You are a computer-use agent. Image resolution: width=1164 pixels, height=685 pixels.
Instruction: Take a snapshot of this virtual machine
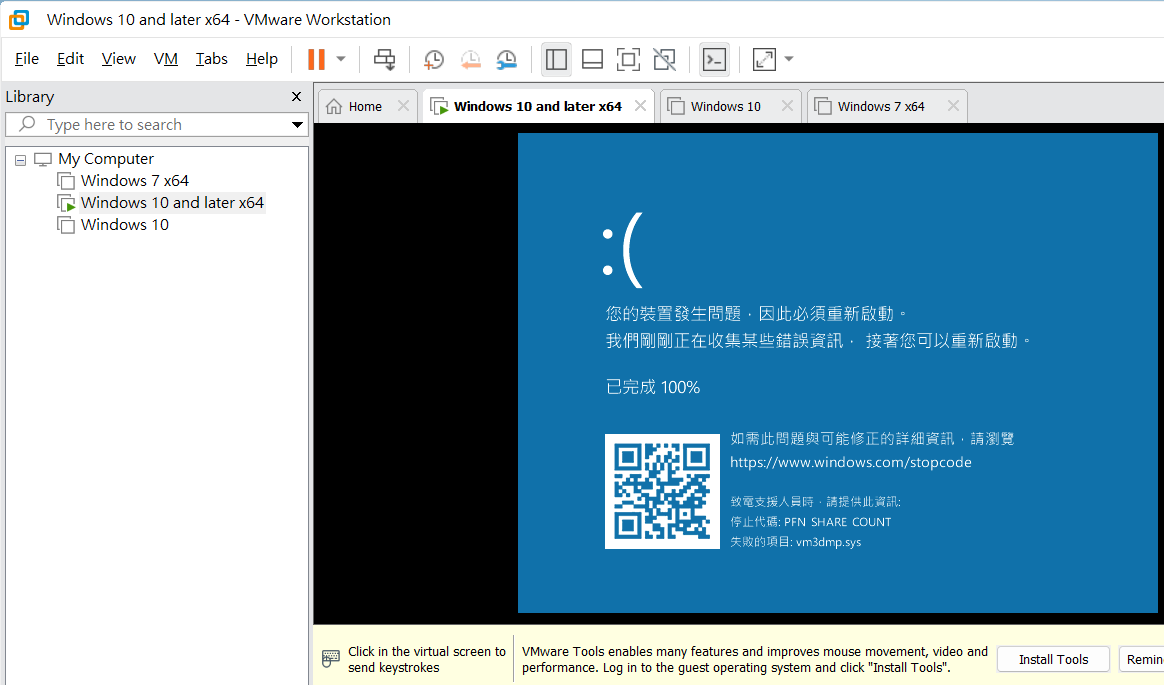tap(434, 59)
